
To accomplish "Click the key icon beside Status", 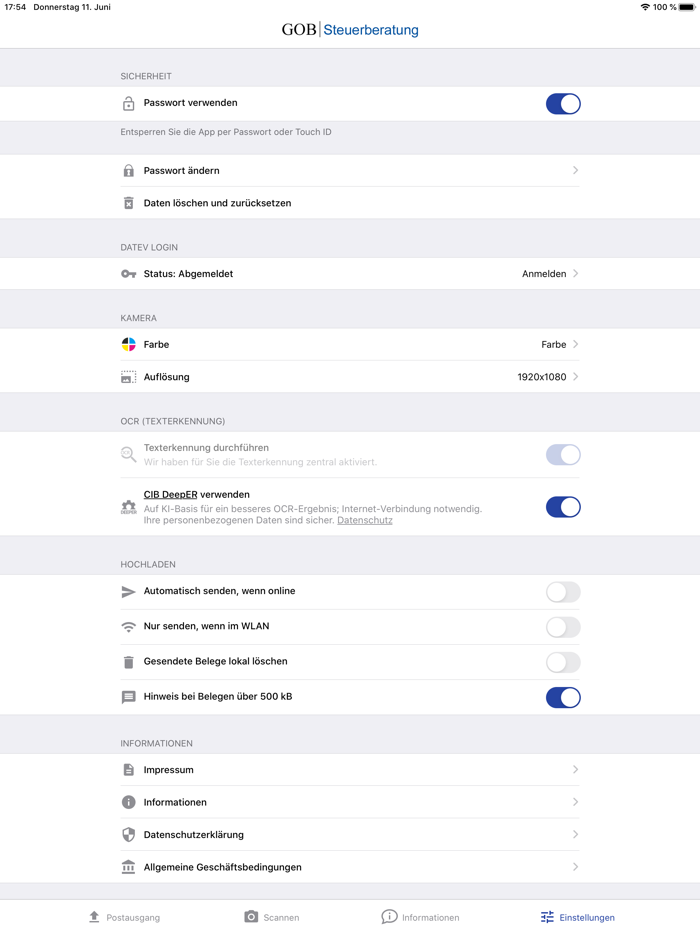I will tap(128, 274).
